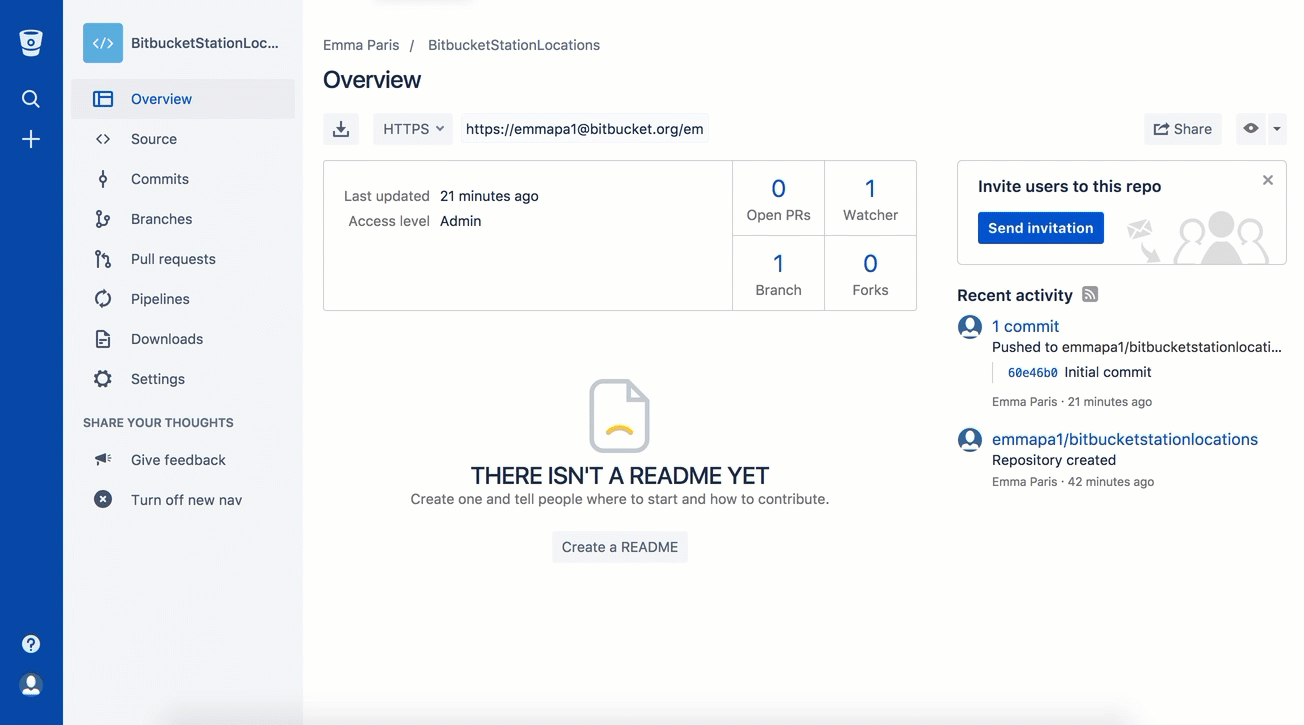Select the Pull requests icon
Viewport: 1304px width, 725px height.
(x=103, y=258)
